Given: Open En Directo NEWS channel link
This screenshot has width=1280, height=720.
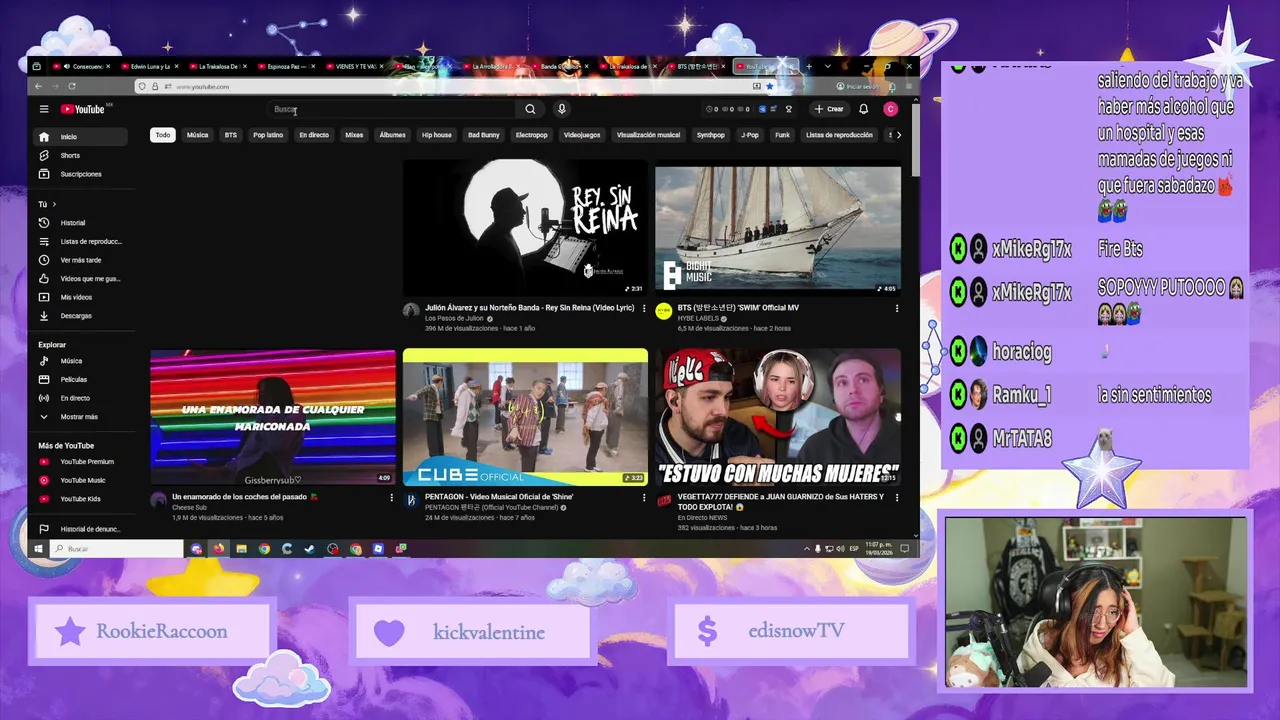Looking at the screenshot, I should pyautogui.click(x=705, y=518).
